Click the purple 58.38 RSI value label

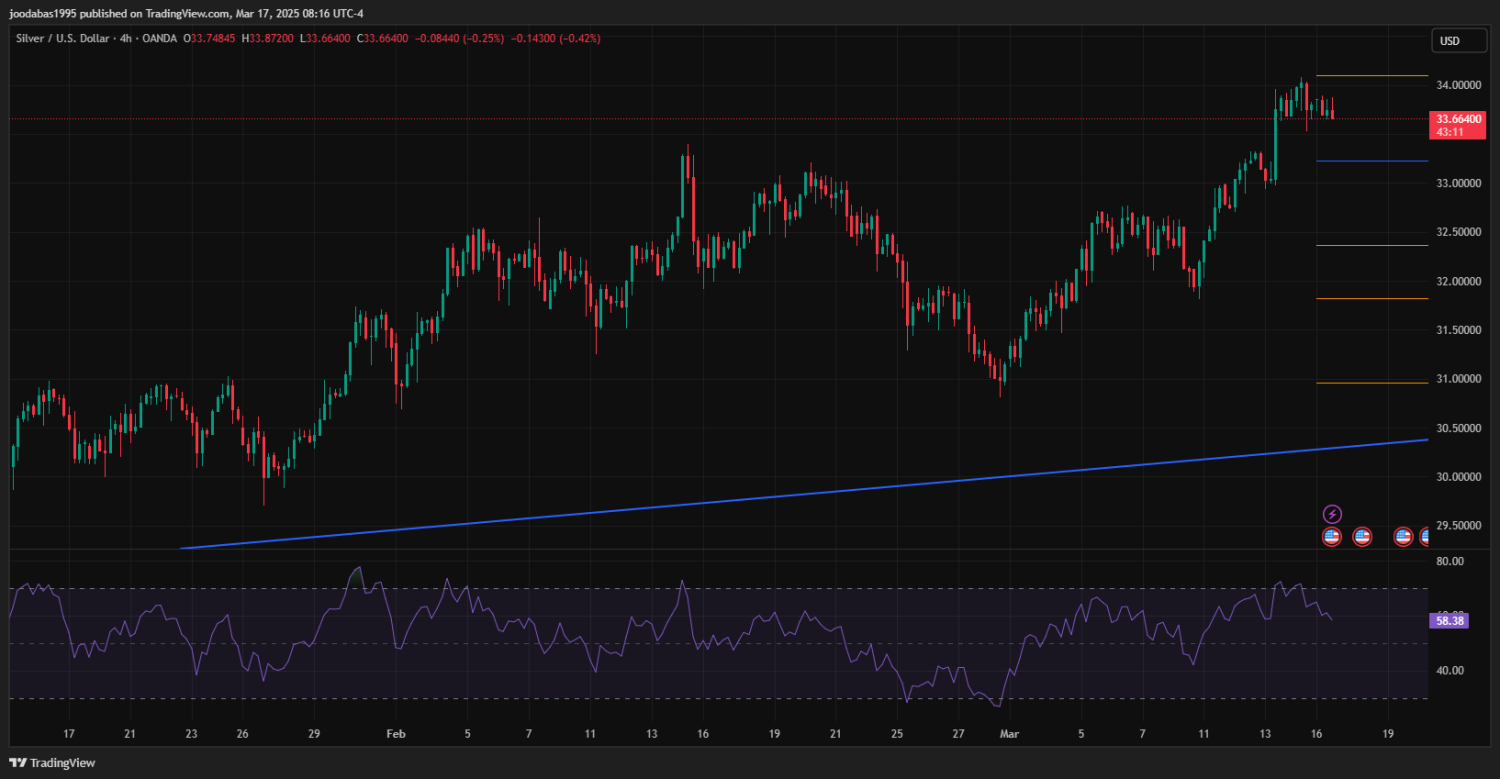coord(1450,621)
